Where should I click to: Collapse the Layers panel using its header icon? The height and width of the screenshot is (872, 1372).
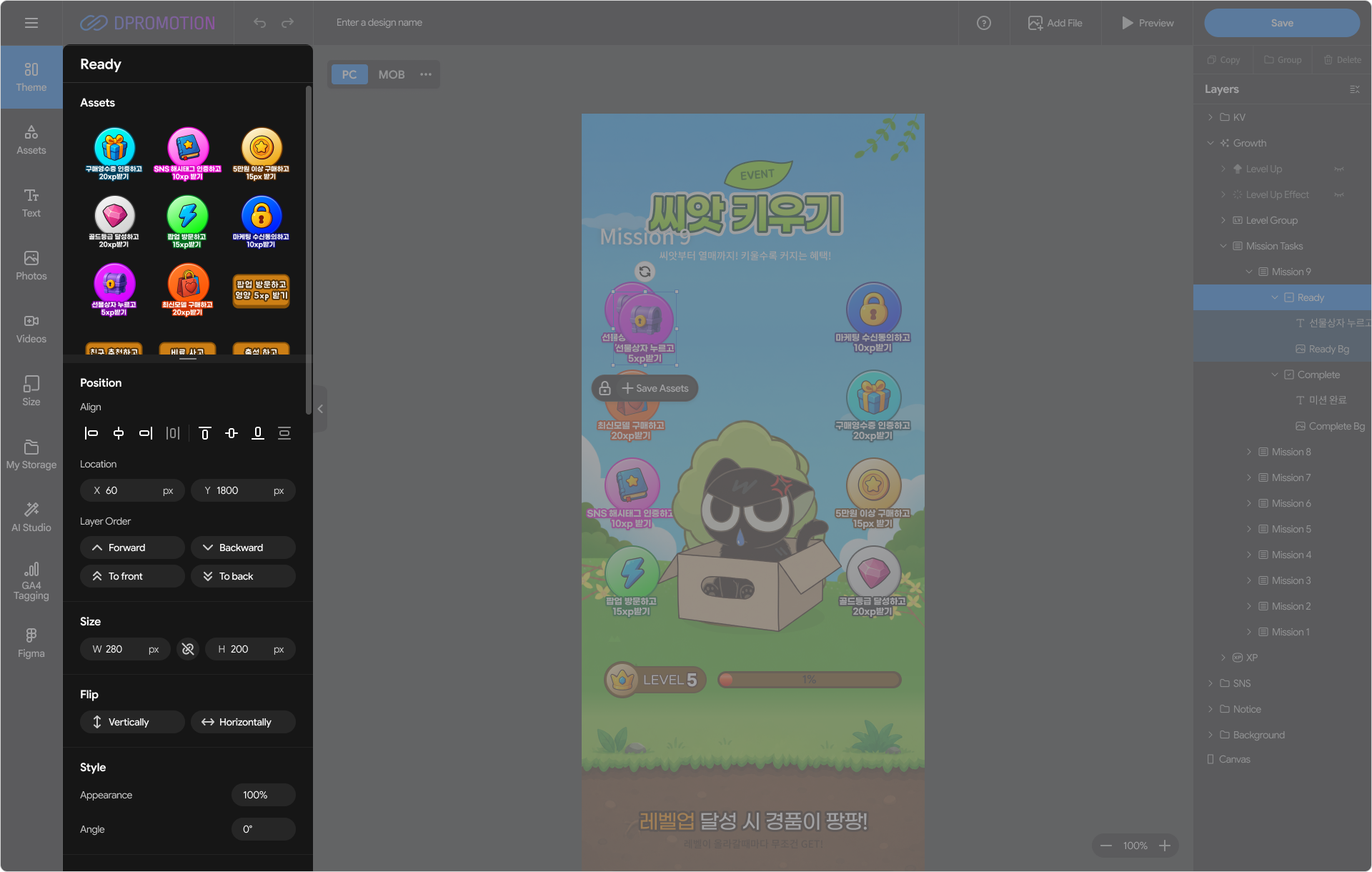[1355, 89]
